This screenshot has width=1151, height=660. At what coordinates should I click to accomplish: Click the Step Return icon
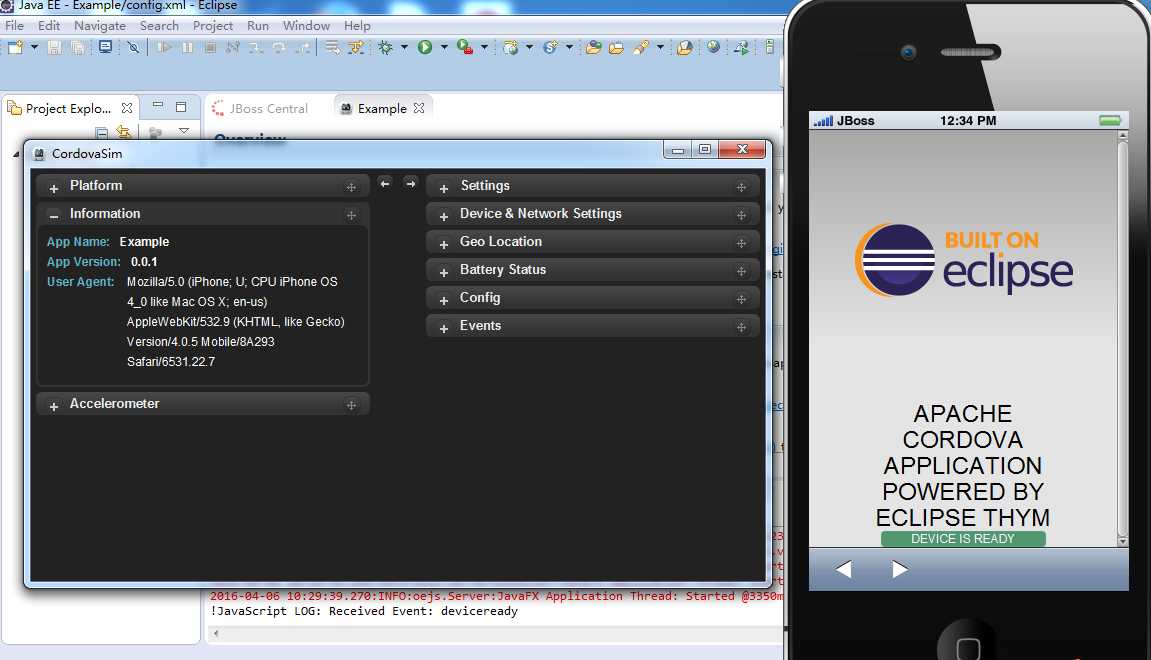pyautogui.click(x=302, y=48)
